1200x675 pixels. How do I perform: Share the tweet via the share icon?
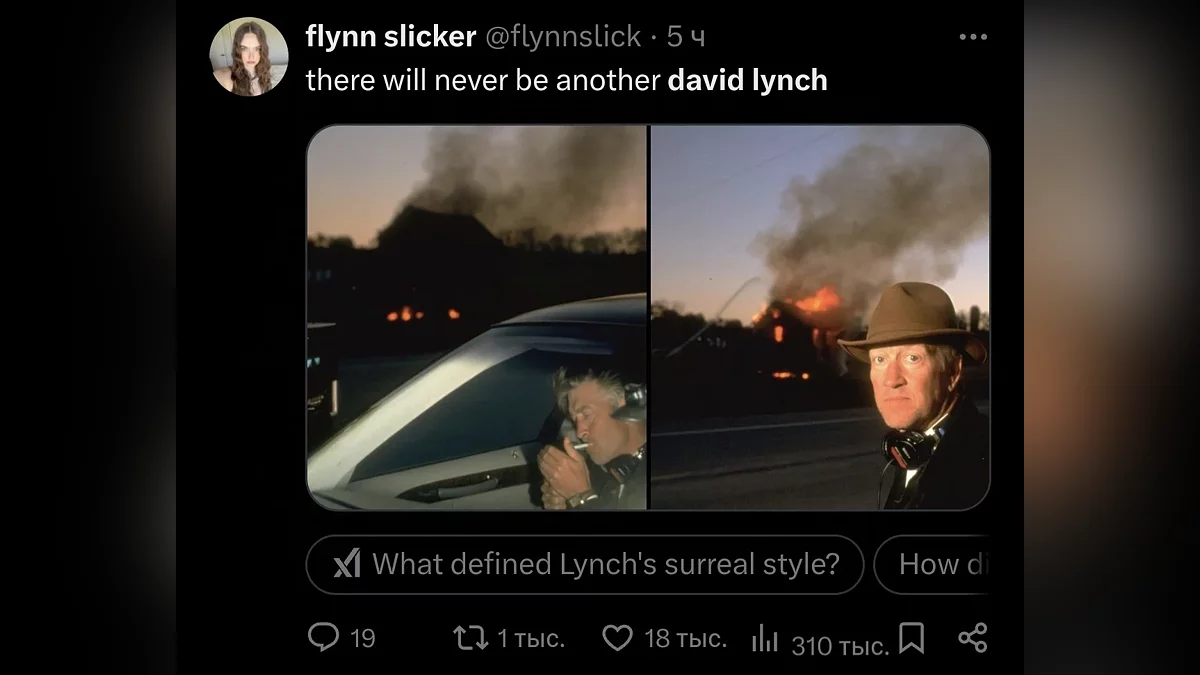(x=972, y=637)
